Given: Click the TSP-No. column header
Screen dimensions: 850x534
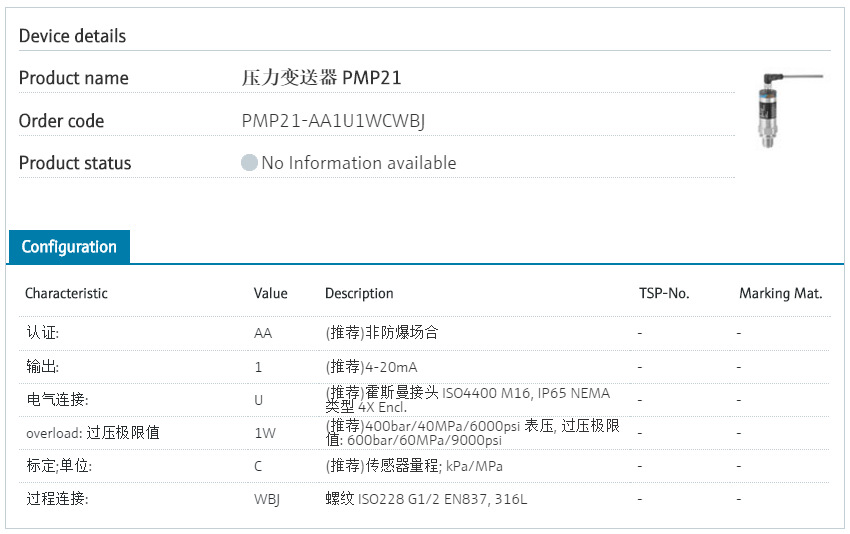Looking at the screenshot, I should coord(664,293).
